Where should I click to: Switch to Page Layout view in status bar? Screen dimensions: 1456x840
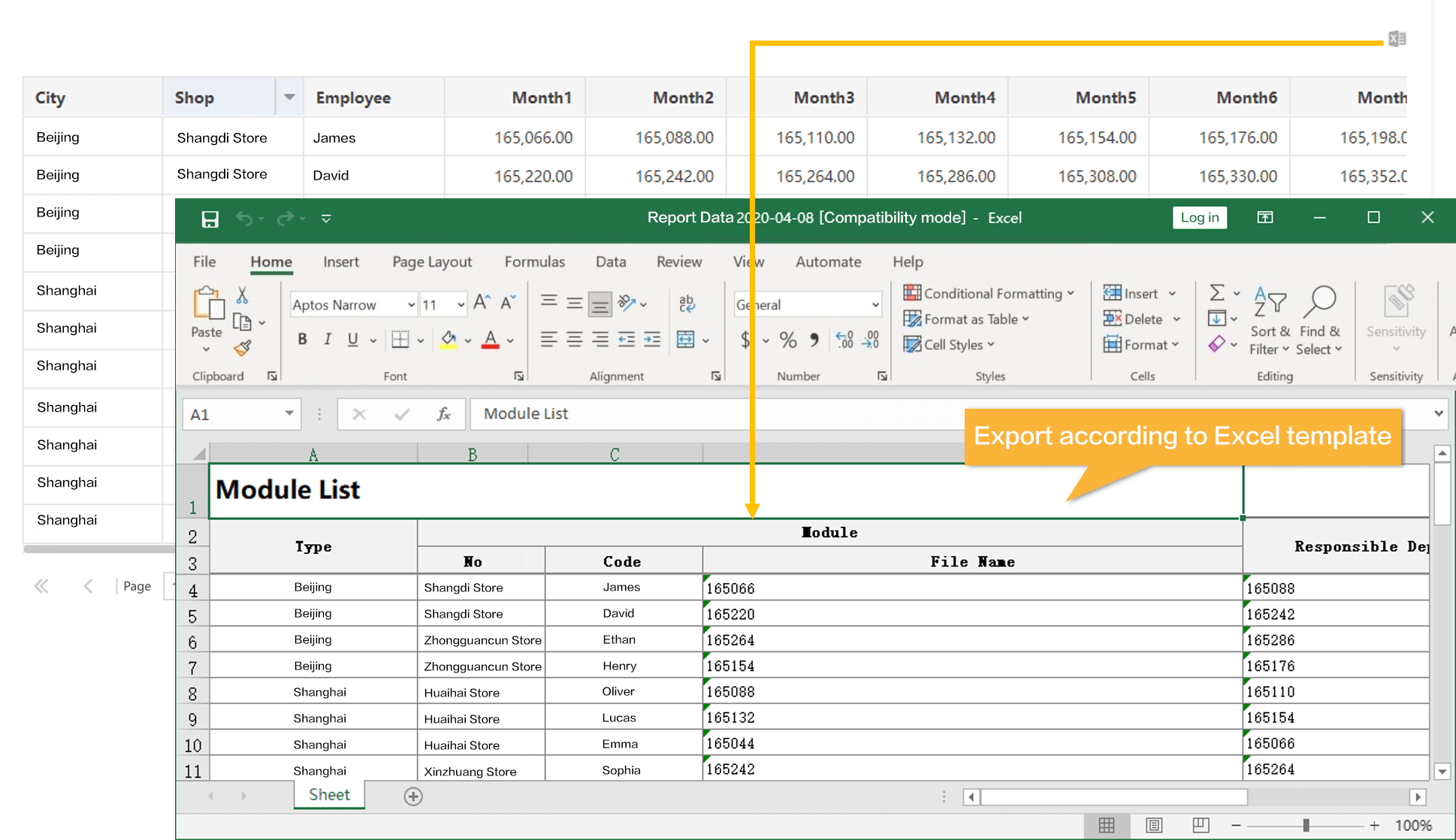[1154, 826]
